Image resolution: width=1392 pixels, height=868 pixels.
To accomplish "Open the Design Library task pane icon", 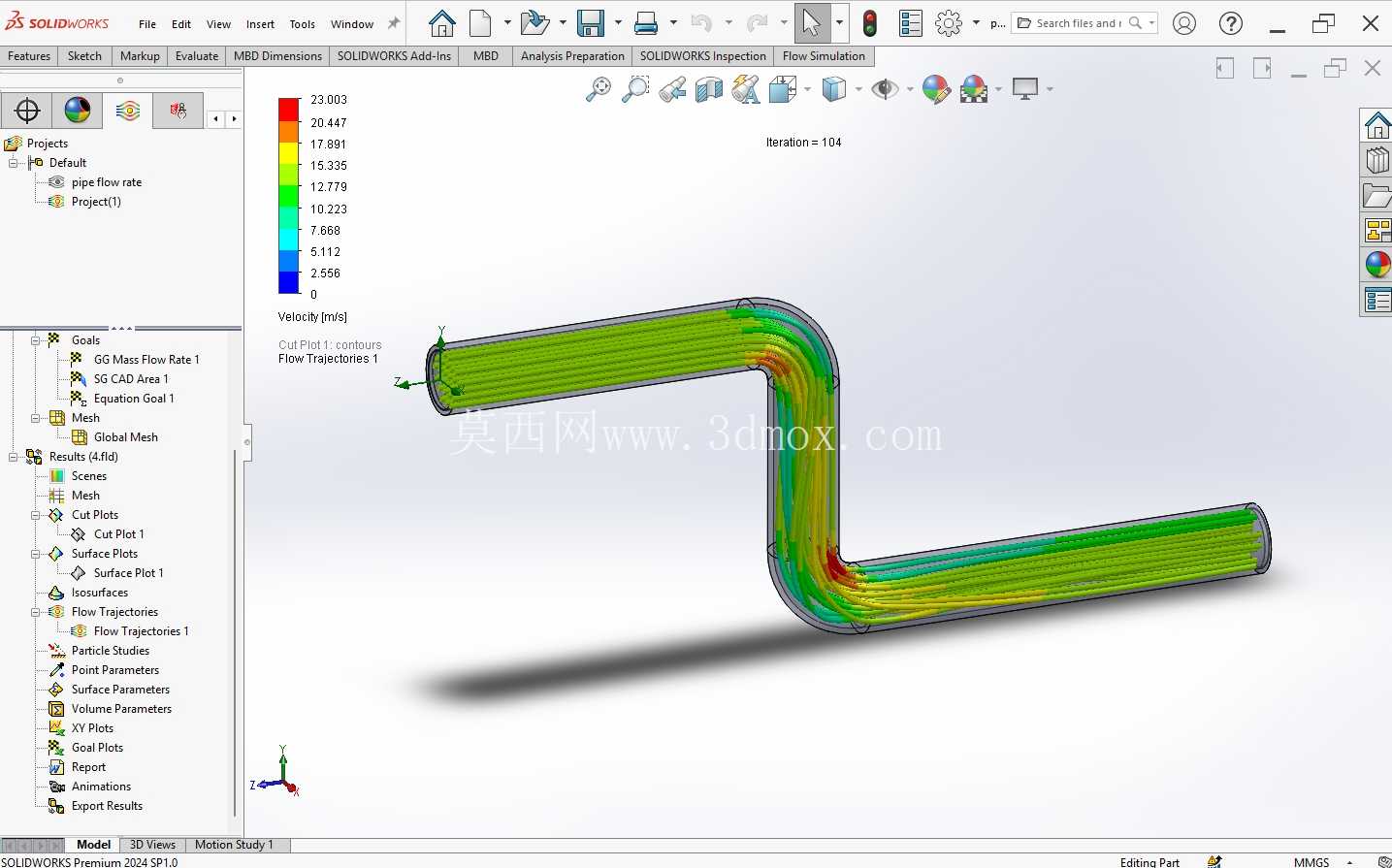I will [x=1377, y=160].
